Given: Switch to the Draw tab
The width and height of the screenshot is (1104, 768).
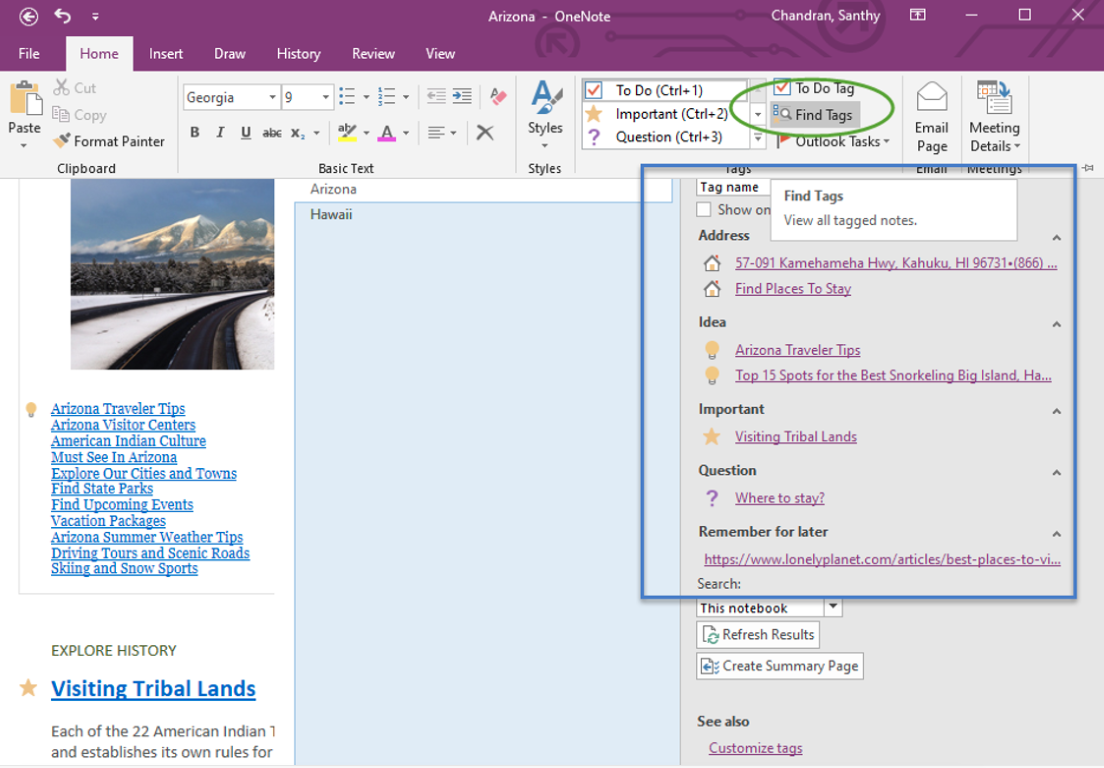Looking at the screenshot, I should click(x=230, y=53).
